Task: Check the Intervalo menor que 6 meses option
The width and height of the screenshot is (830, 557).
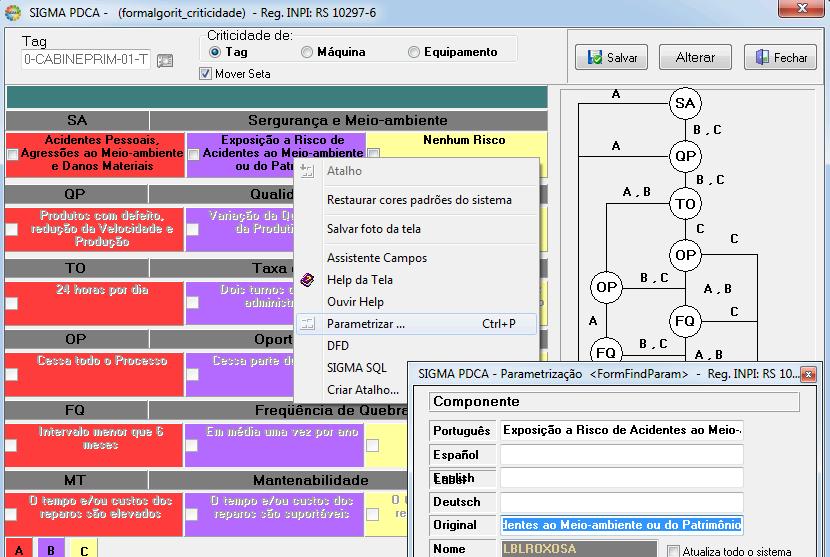Action: [12, 445]
